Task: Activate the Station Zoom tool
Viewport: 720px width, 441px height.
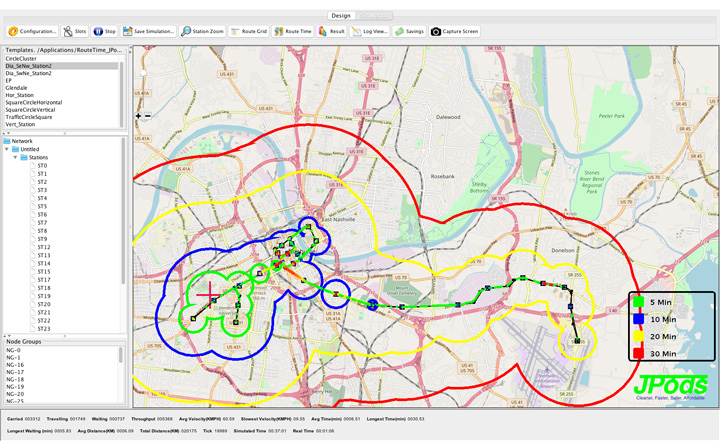Action: pos(203,31)
